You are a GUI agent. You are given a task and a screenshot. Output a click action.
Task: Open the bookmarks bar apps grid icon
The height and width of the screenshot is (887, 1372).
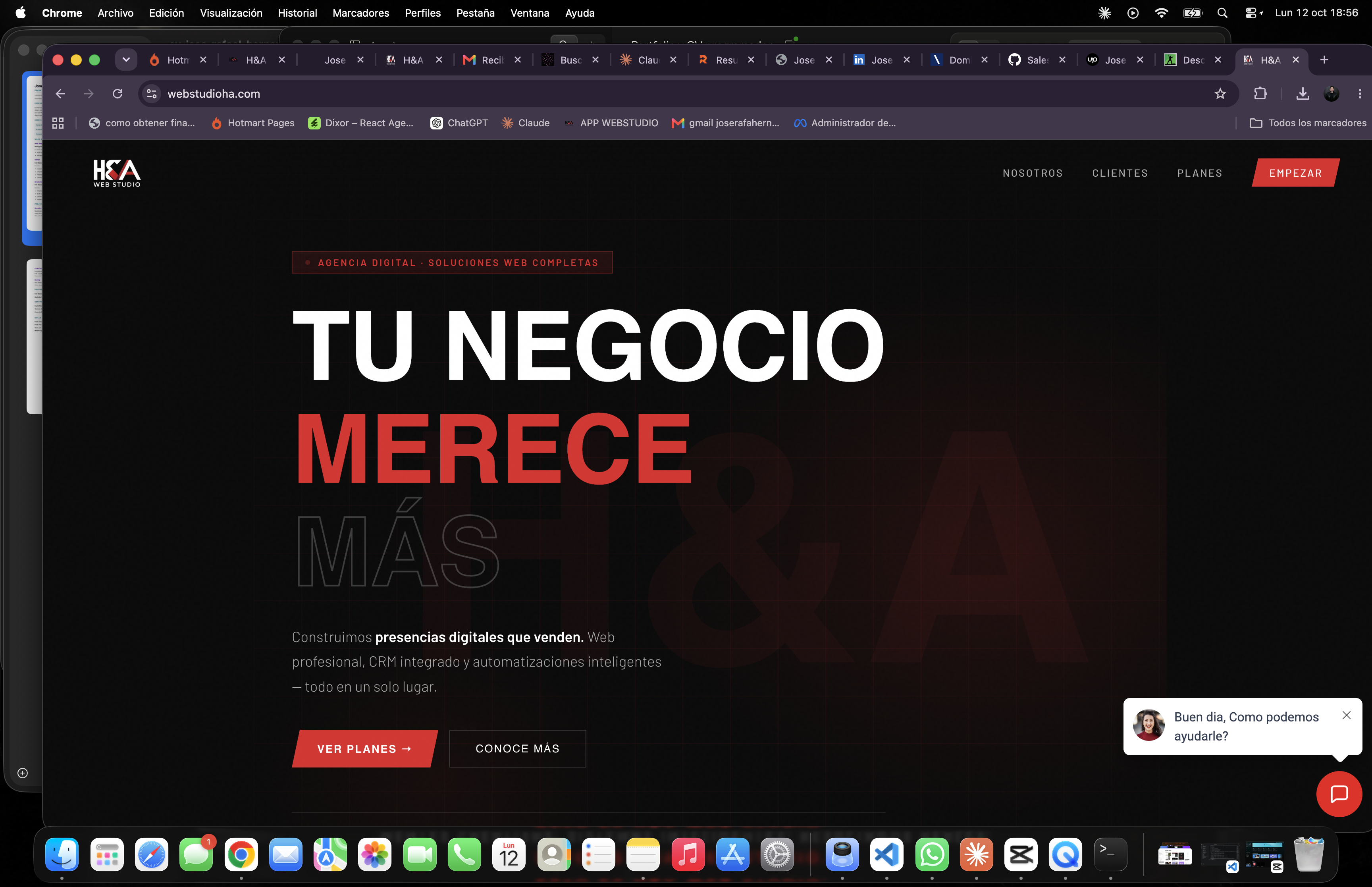pyautogui.click(x=58, y=123)
